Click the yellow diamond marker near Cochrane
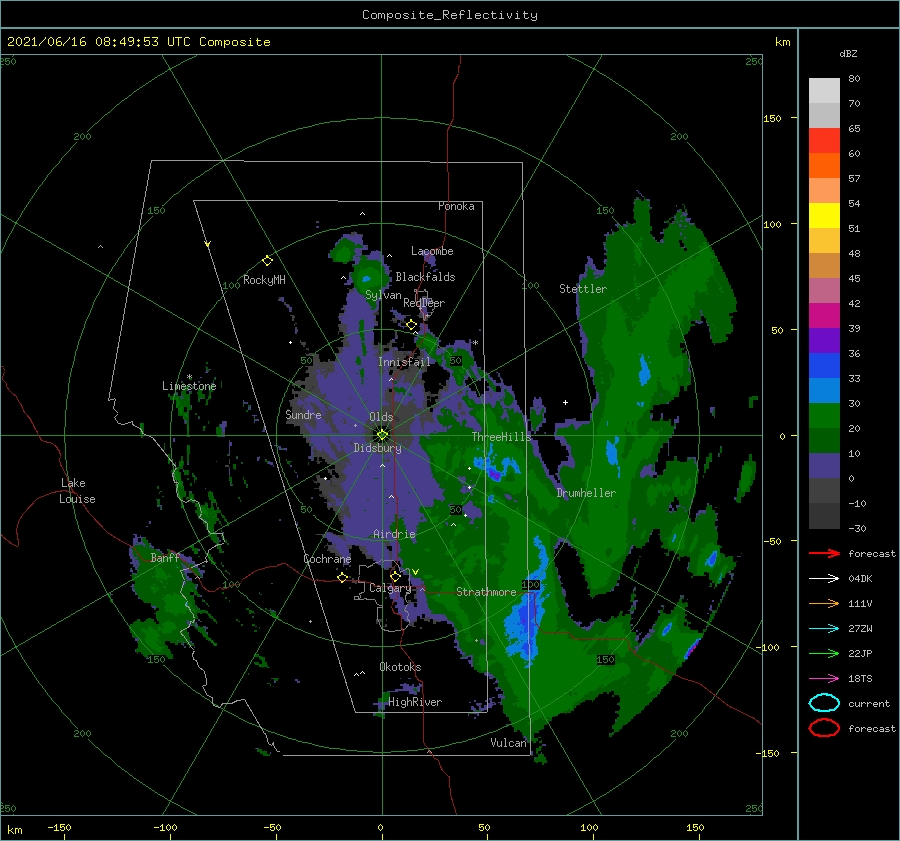This screenshot has width=900, height=841. click(x=343, y=577)
